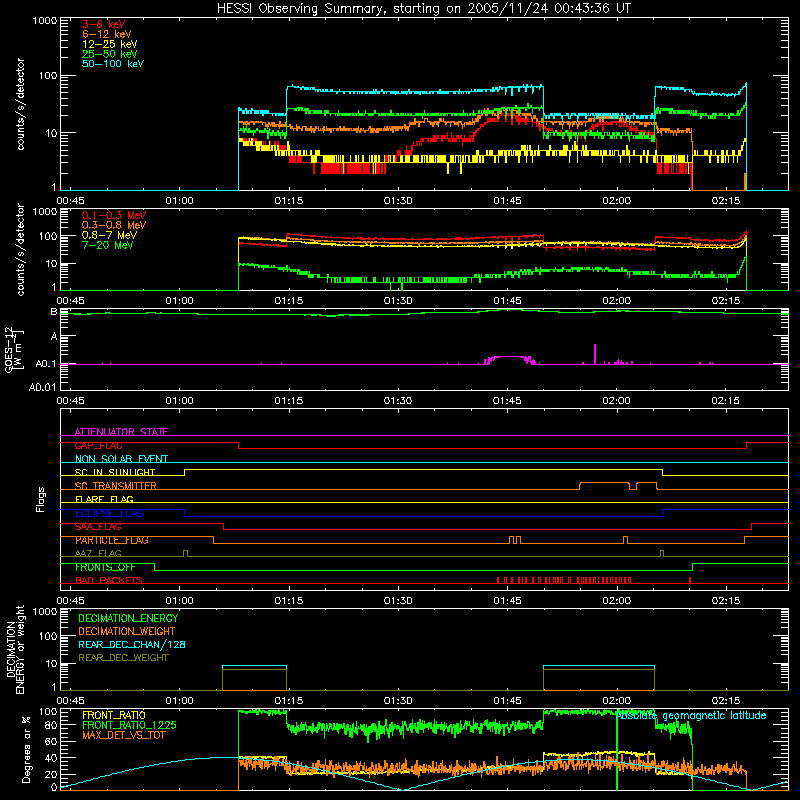Click the 01:00 tick label under Flags panel
The width and height of the screenshot is (800, 800).
pos(180,601)
